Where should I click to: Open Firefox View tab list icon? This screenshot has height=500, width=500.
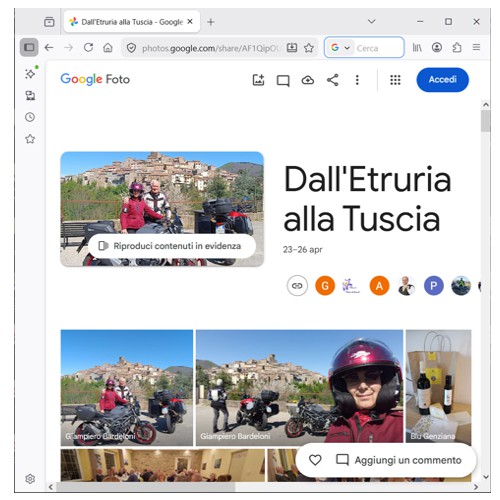click(x=49, y=22)
